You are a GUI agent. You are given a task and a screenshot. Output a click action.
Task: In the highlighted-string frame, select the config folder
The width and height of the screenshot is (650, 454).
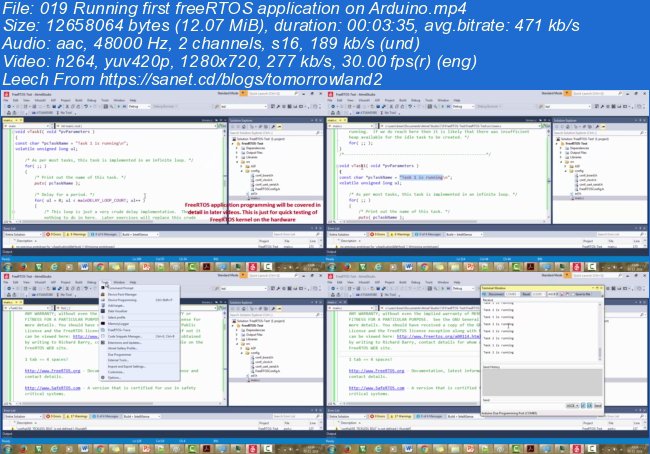click(579, 170)
